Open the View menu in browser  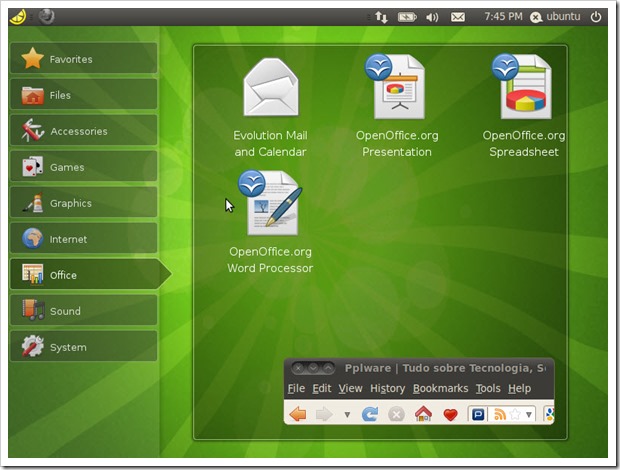click(350, 389)
